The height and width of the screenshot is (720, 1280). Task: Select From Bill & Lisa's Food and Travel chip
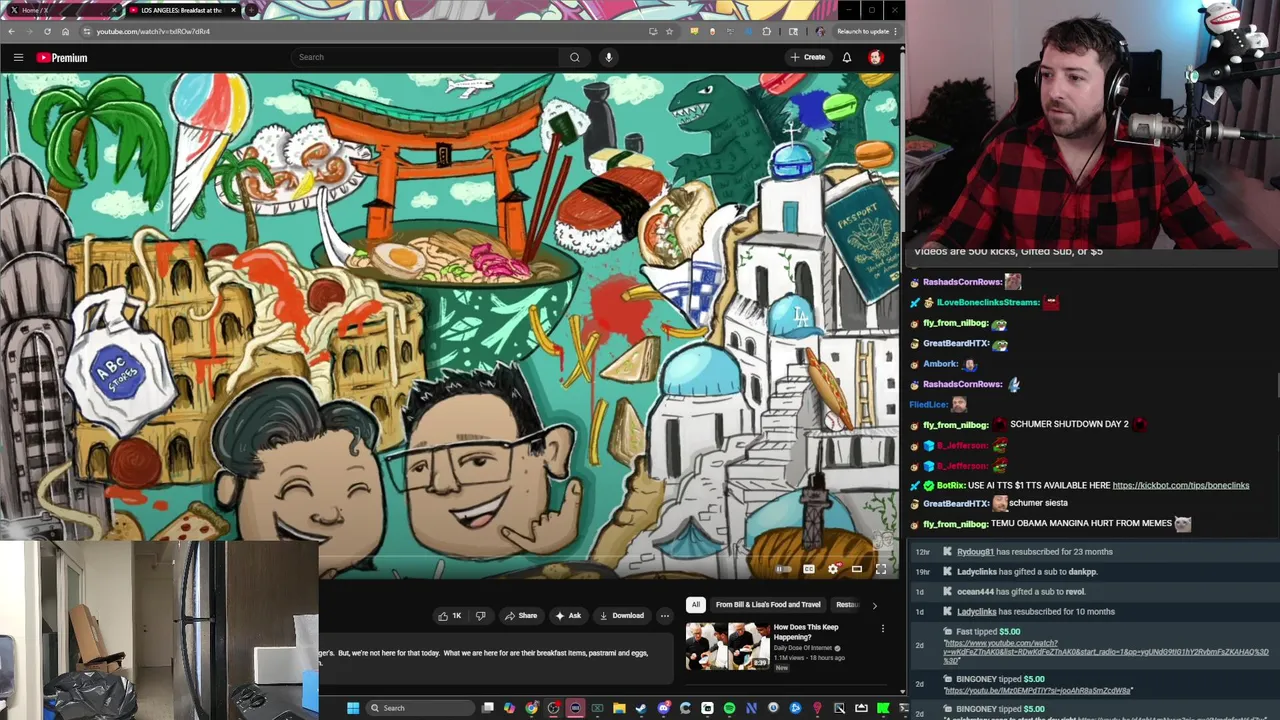768,605
